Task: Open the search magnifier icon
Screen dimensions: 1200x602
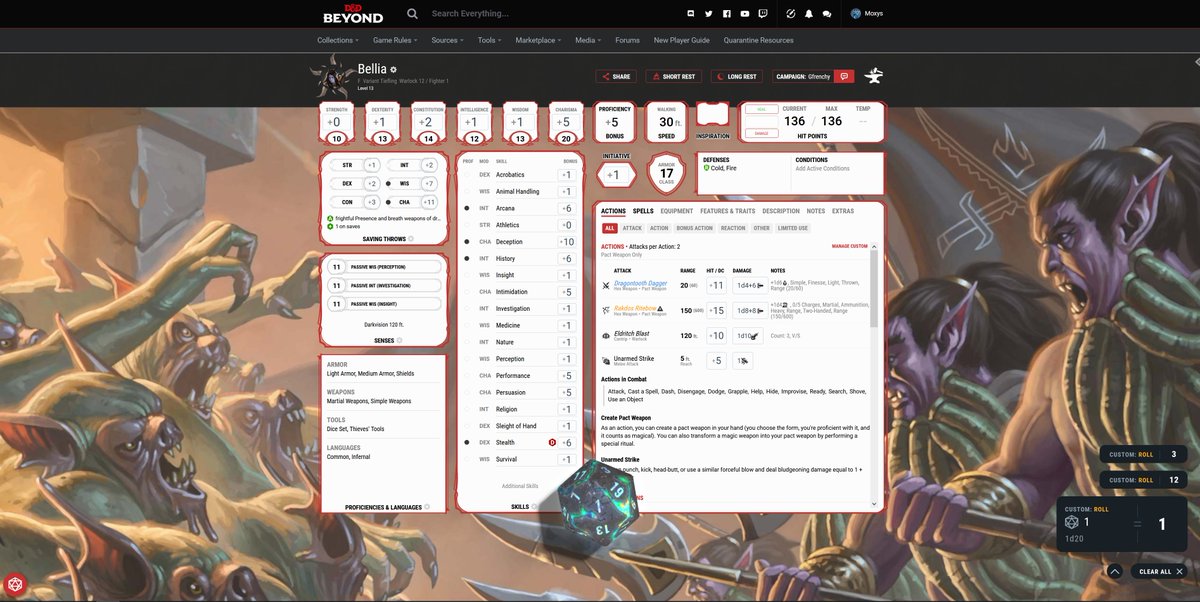Action: [x=412, y=14]
